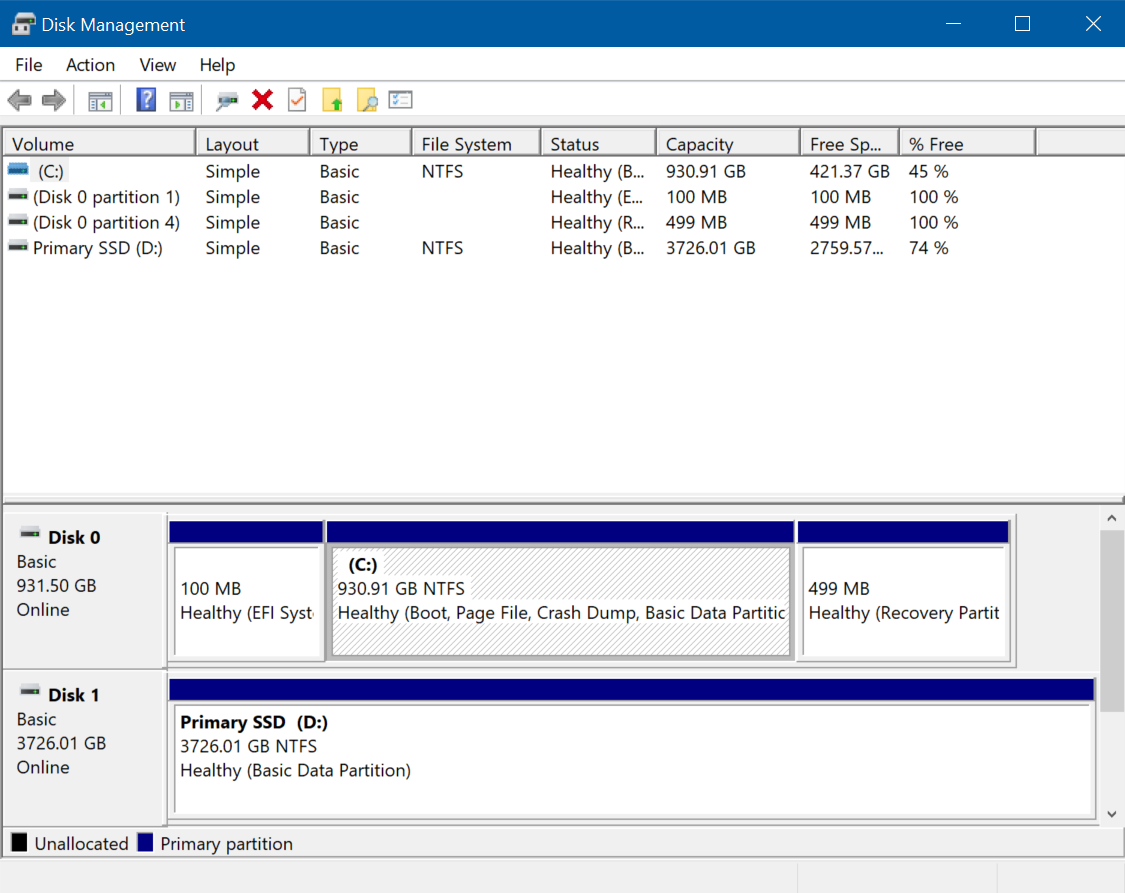This screenshot has height=893, width=1125.
Task: Click the red X Delete icon
Action: [x=263, y=100]
